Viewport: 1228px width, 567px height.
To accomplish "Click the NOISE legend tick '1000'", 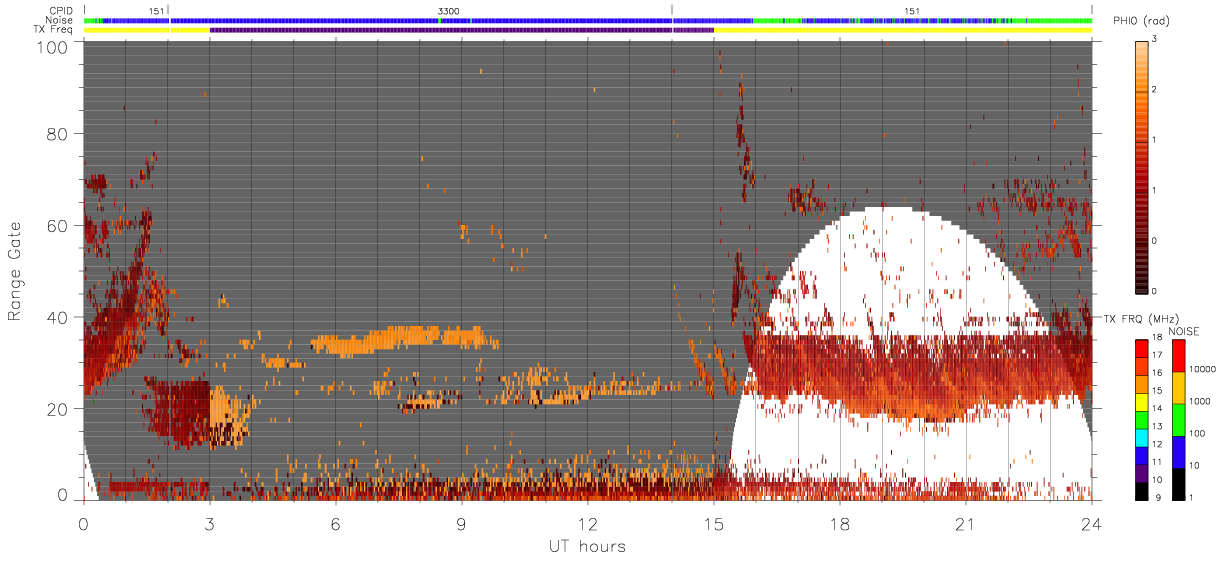I will (x=1201, y=401).
